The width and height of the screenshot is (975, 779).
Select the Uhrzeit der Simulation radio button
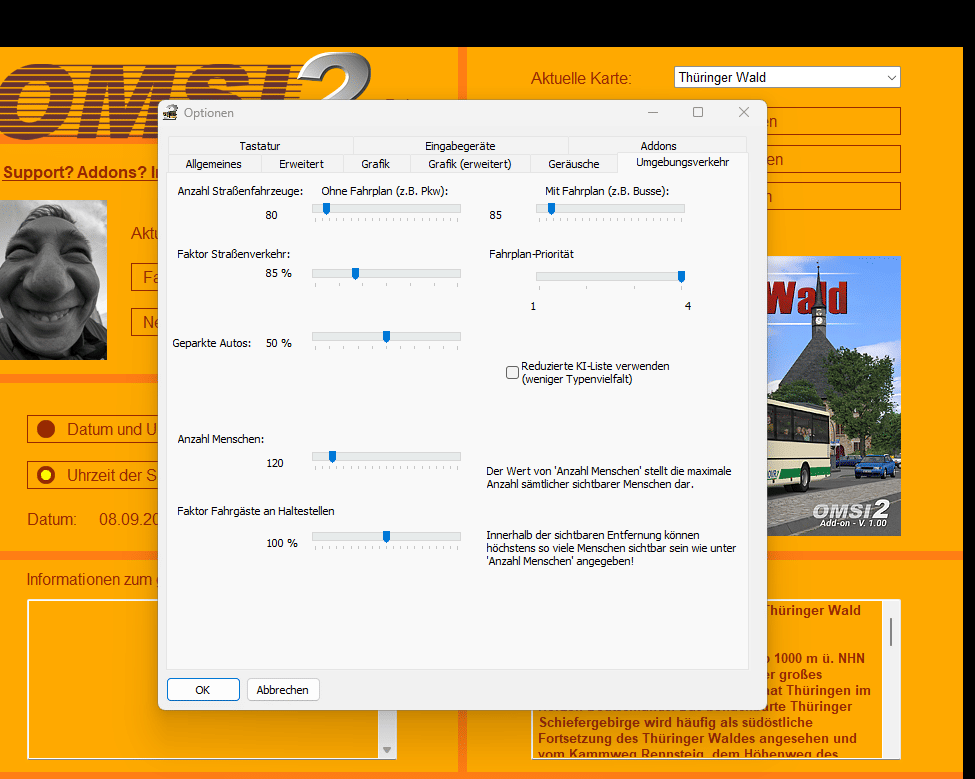(45, 476)
